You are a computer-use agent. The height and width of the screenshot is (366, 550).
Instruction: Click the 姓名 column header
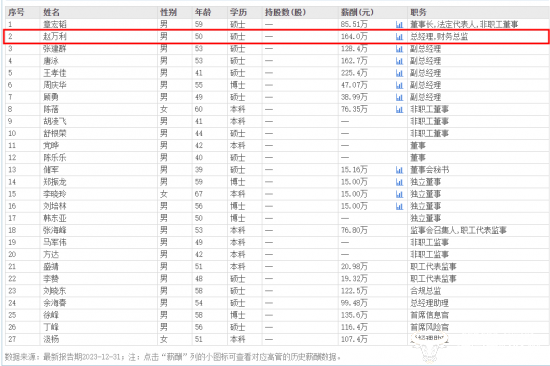(51, 12)
